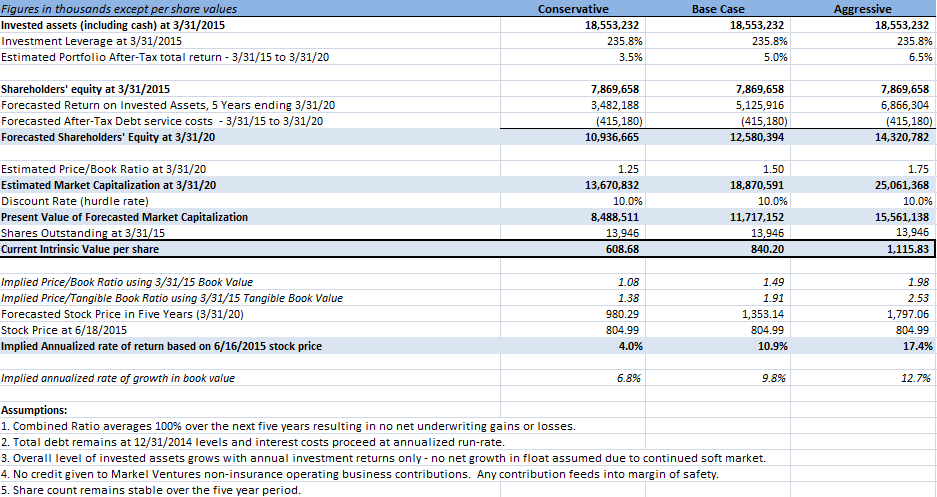Select intrinsic value cell 1,115.83
The width and height of the screenshot is (937, 497).
click(x=908, y=249)
